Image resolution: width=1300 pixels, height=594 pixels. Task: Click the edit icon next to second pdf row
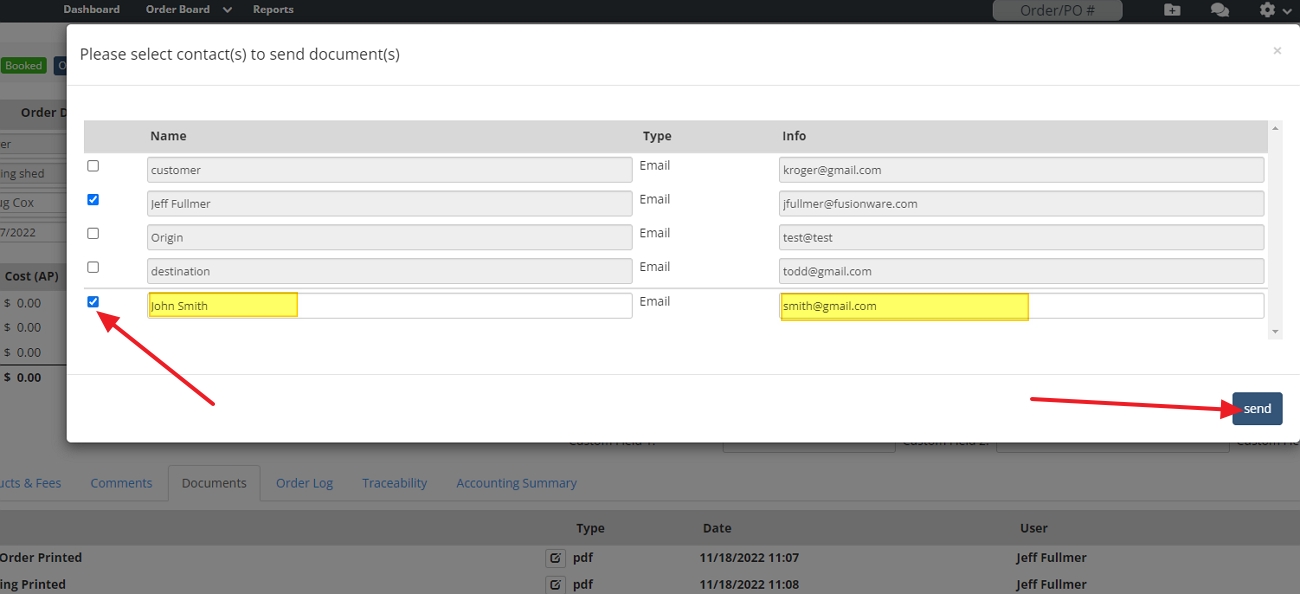click(556, 584)
